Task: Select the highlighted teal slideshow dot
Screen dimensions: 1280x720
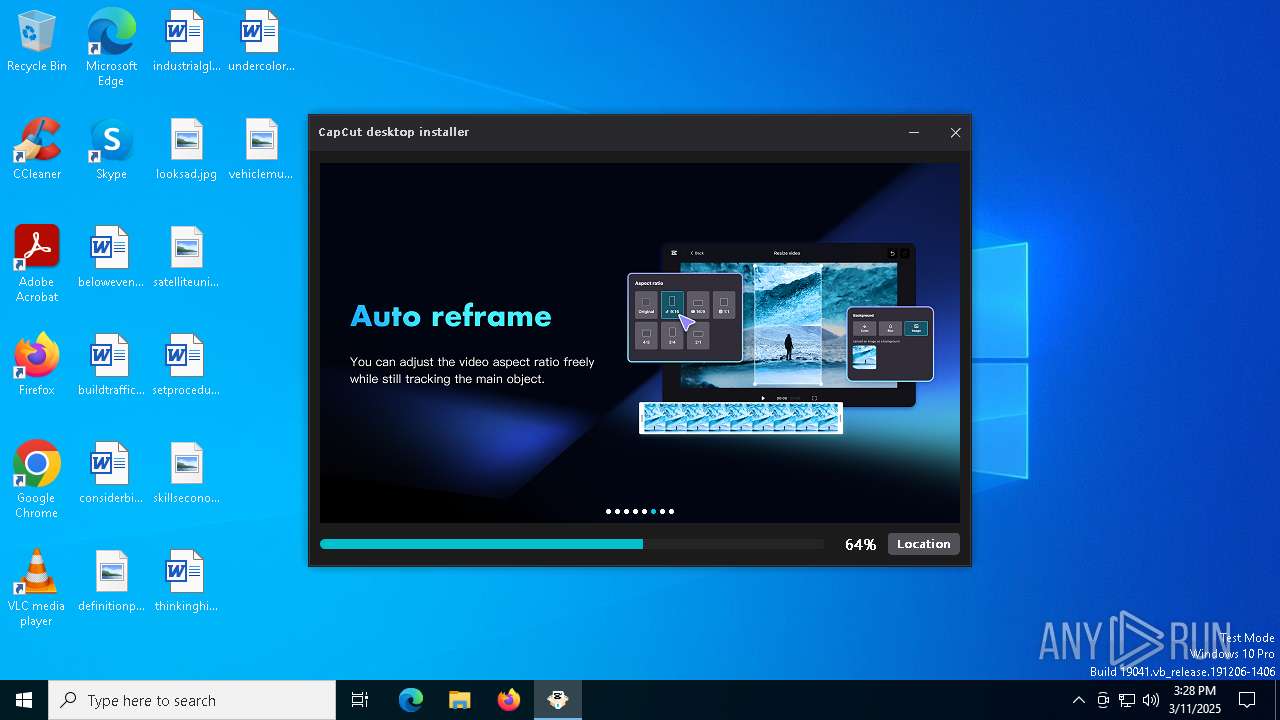Action: click(x=653, y=511)
